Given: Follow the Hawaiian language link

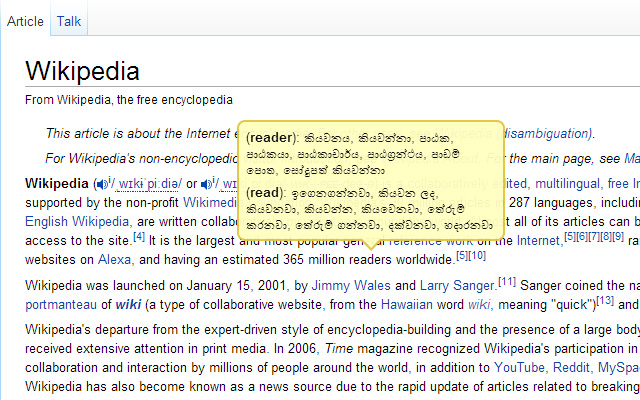Looking at the screenshot, I should coord(407,304).
